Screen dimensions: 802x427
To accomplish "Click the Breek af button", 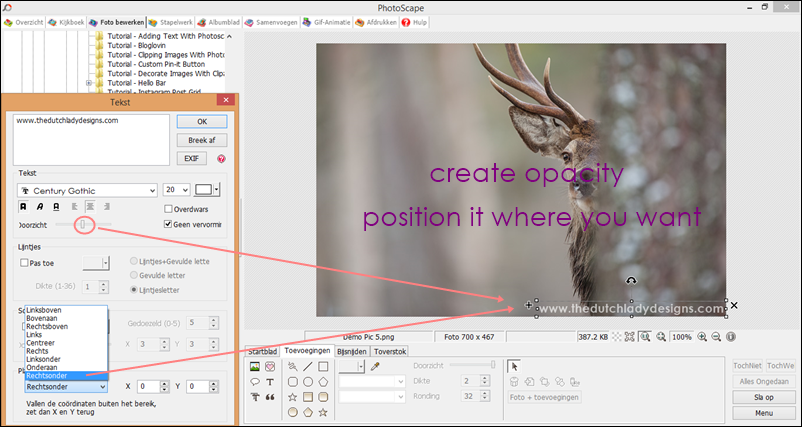I will pyautogui.click(x=202, y=140).
